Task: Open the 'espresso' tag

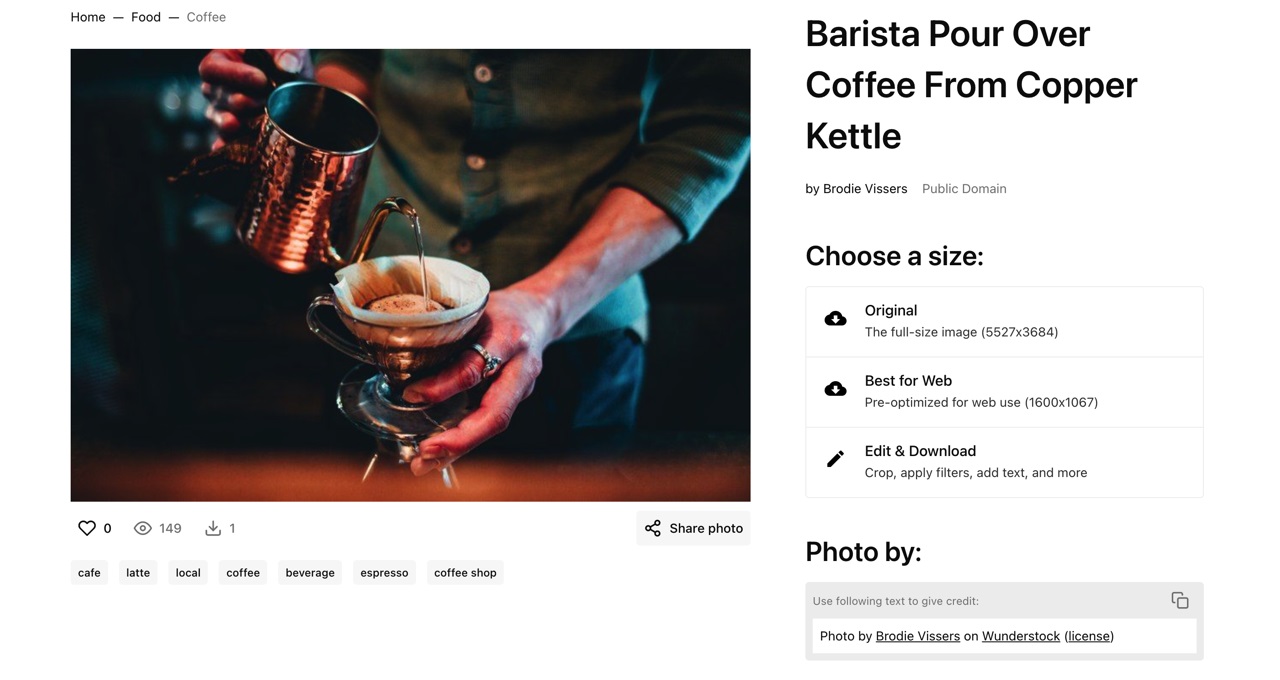Action: tap(384, 573)
